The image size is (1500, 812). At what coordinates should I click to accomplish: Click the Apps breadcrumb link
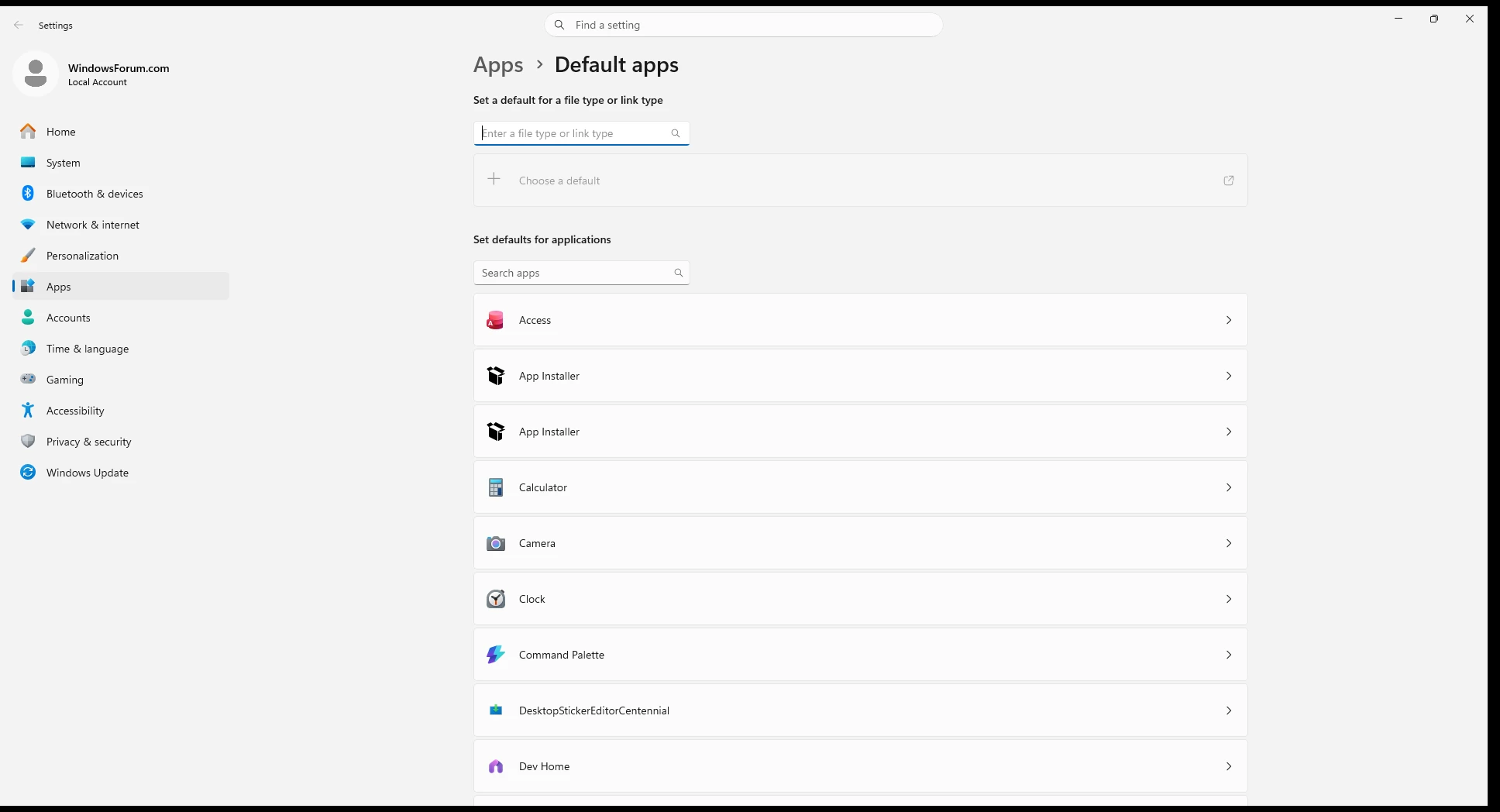point(498,65)
